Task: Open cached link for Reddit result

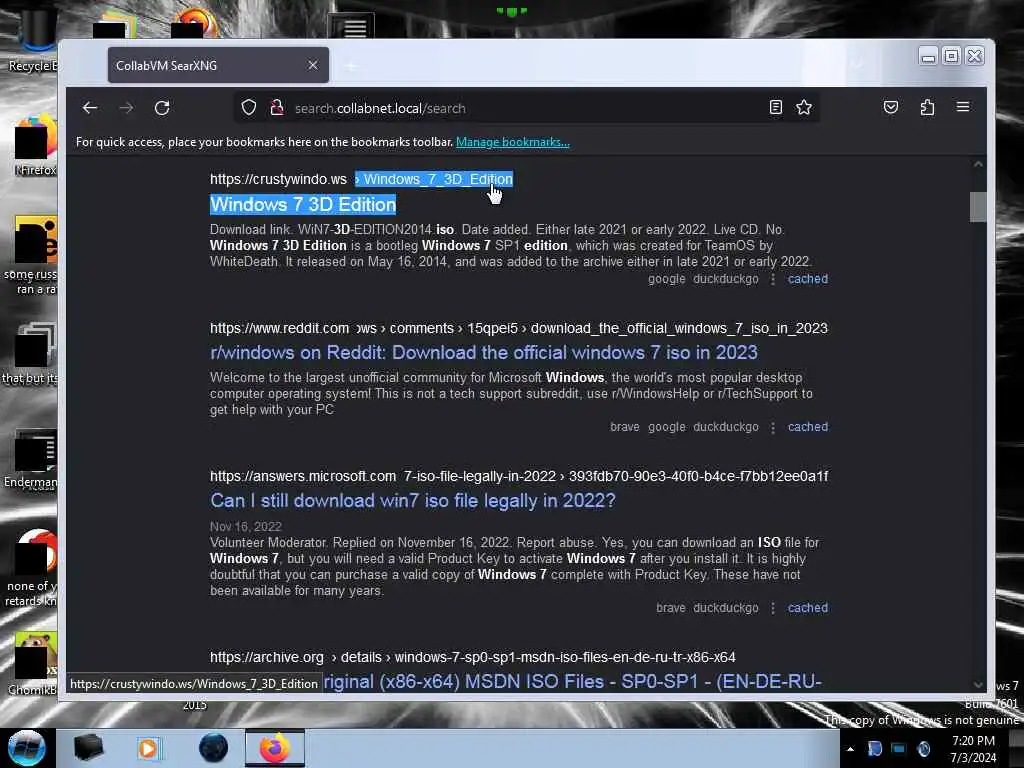Action: point(808,427)
